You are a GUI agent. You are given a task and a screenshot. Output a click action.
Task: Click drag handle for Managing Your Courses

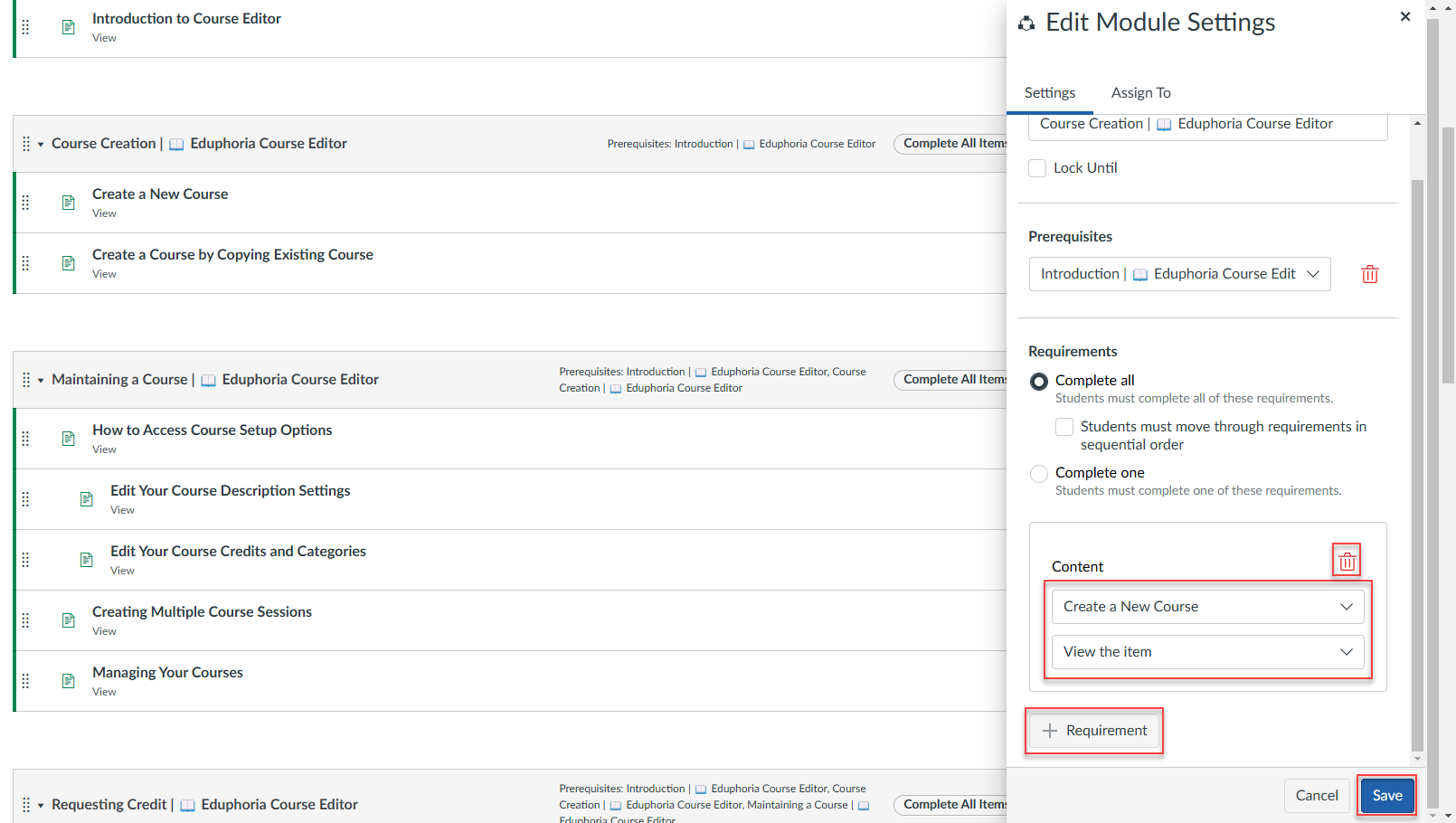[25, 681]
